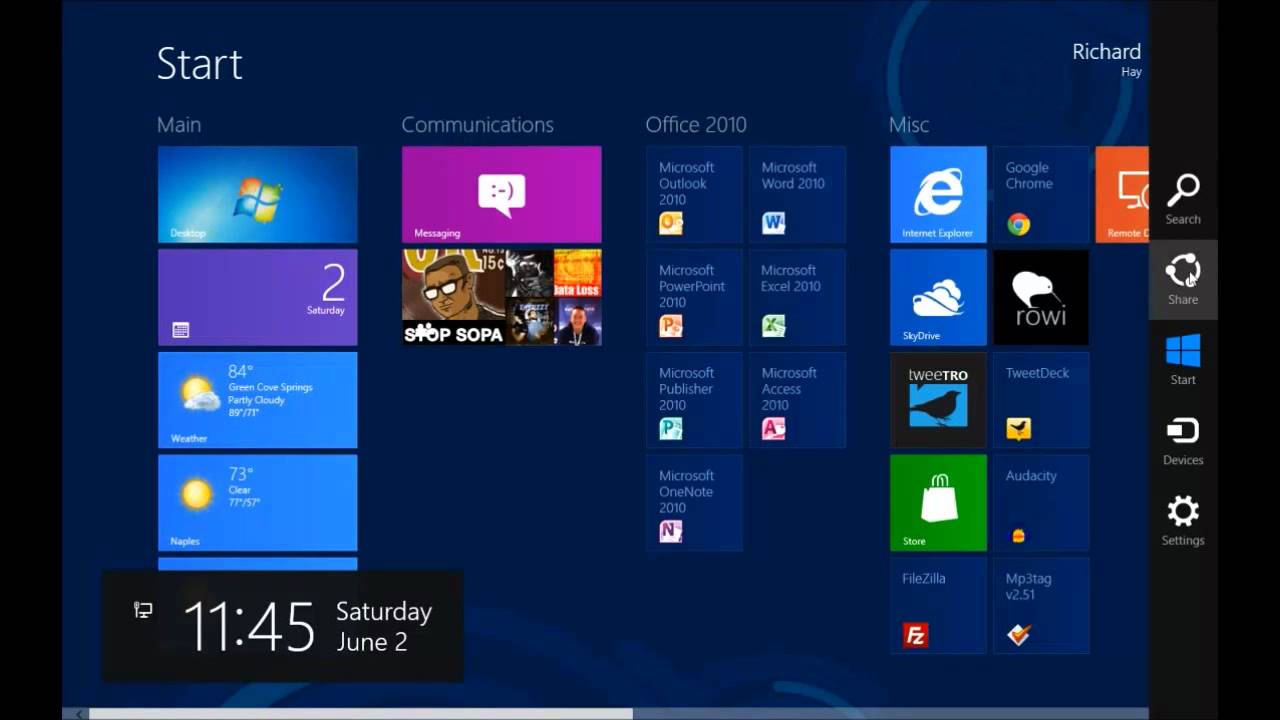
Task: Open the tweeTRO tile
Action: (938, 400)
